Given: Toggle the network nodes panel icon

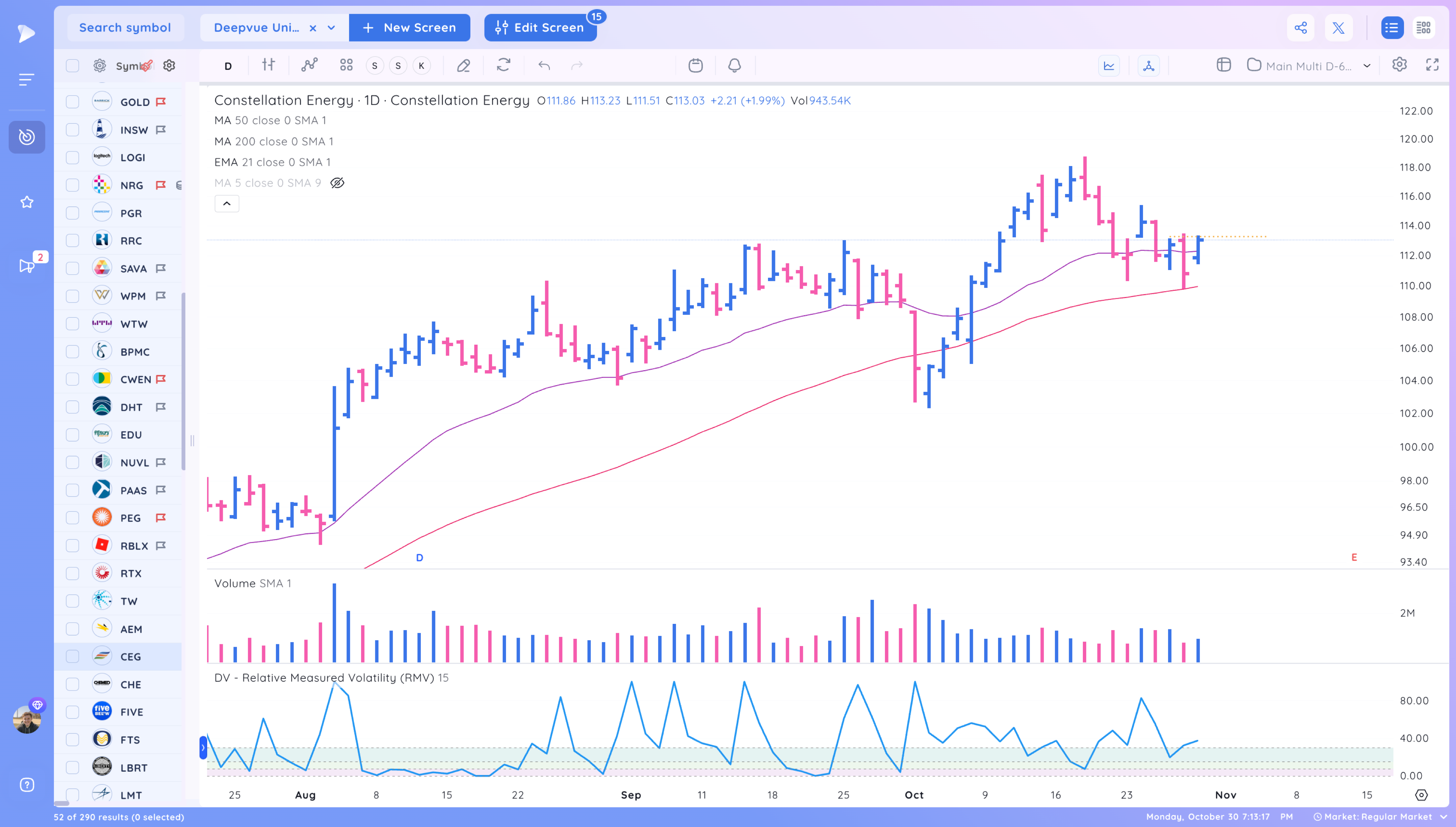Looking at the screenshot, I should coord(1149,66).
